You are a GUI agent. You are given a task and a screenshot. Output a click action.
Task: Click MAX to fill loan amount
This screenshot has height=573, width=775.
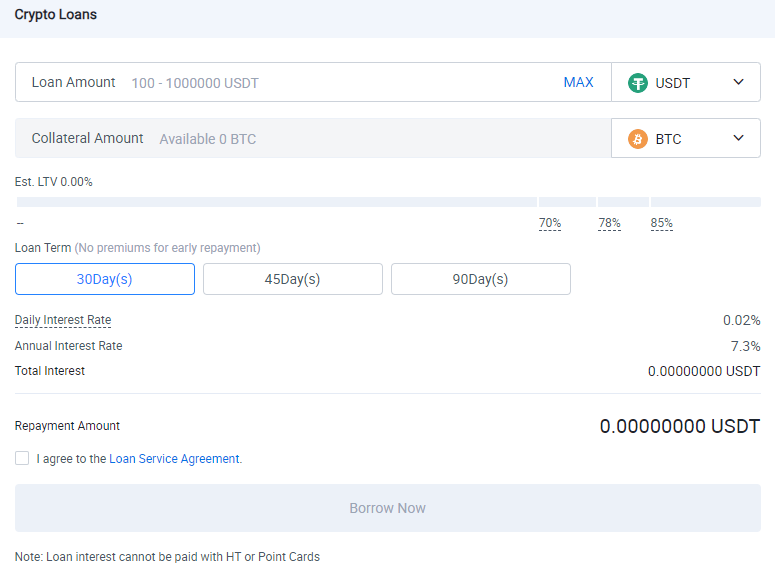[578, 82]
